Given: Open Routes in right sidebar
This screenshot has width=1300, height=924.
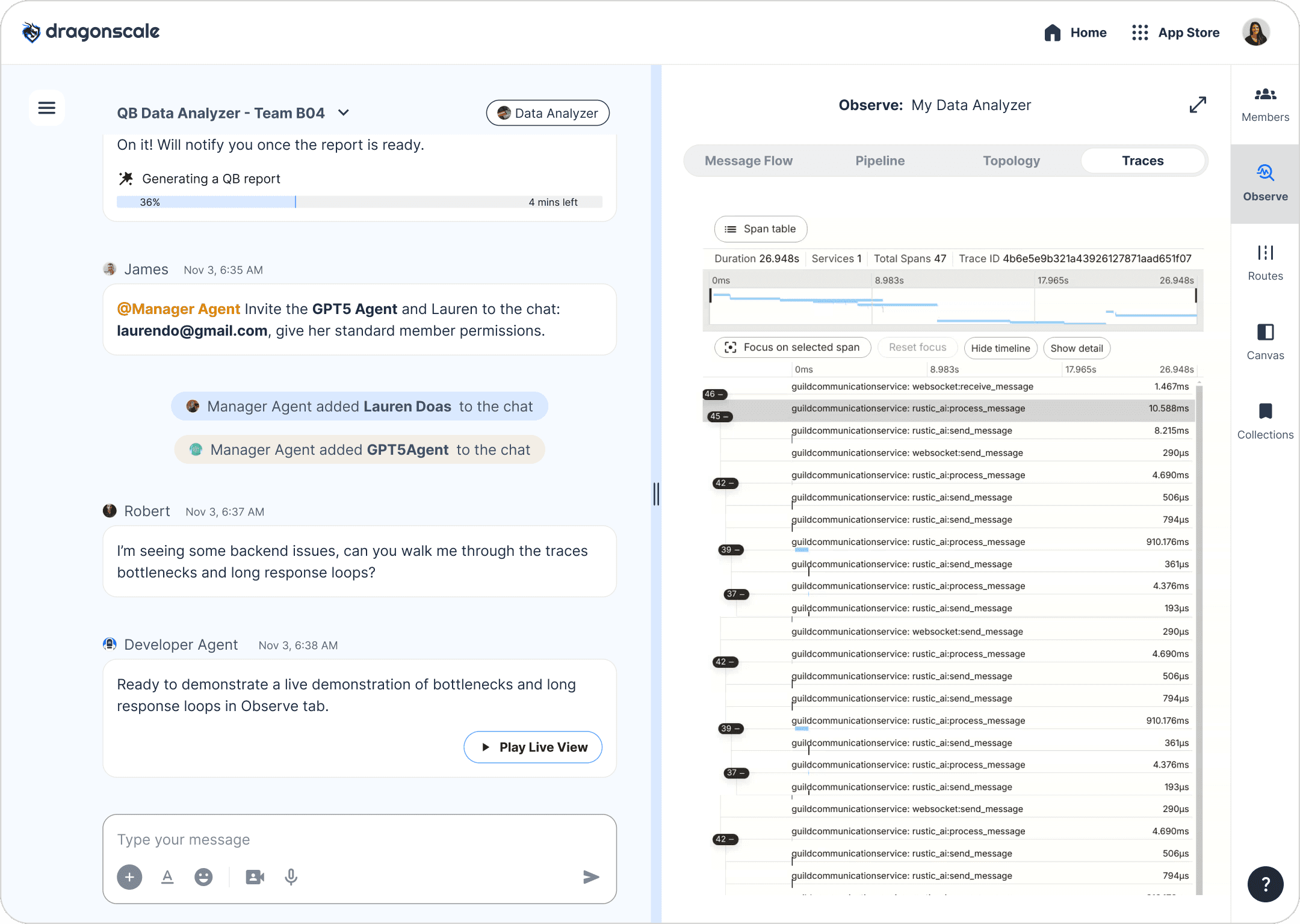Looking at the screenshot, I should point(1265,263).
